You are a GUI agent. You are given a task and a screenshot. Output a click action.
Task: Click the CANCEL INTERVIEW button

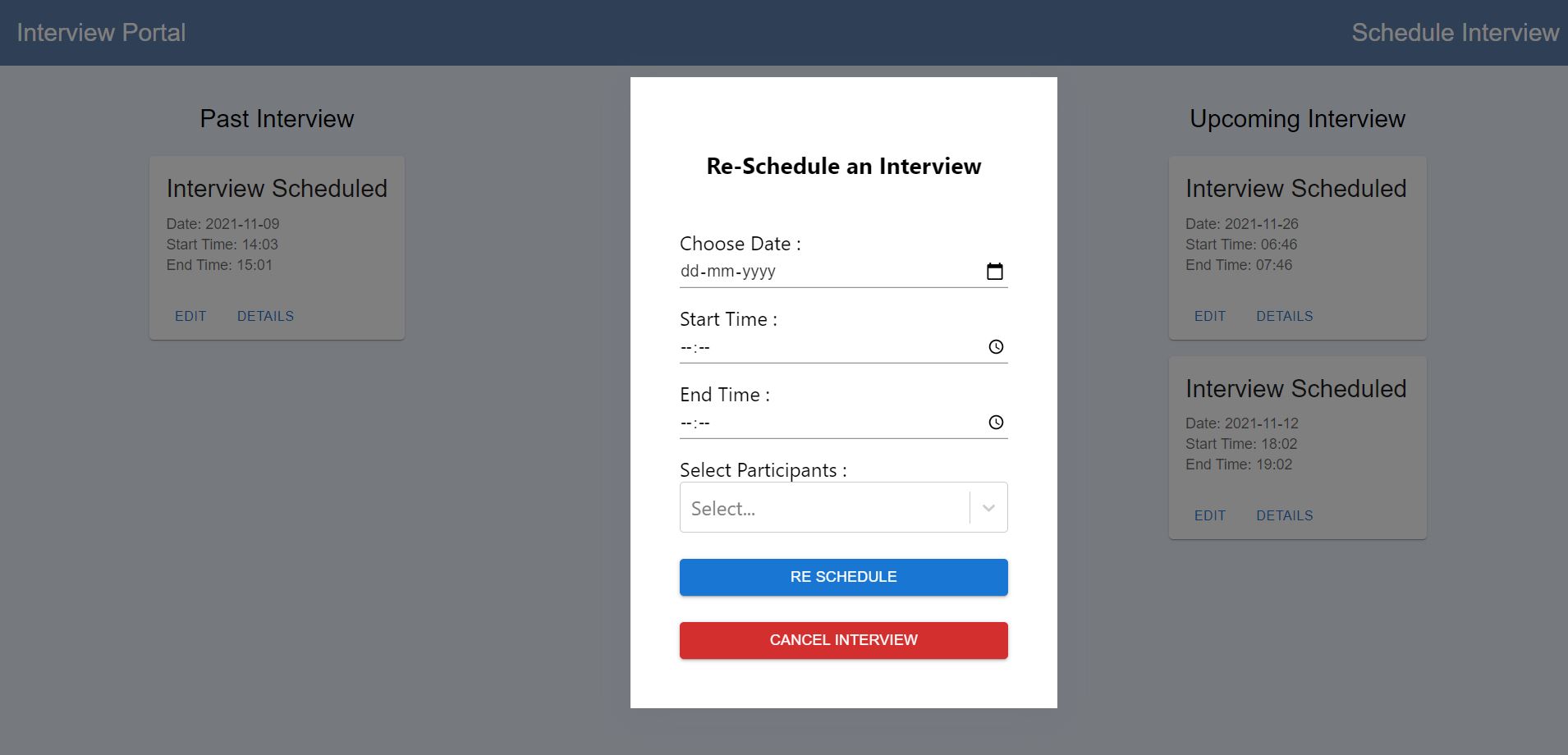(x=842, y=639)
